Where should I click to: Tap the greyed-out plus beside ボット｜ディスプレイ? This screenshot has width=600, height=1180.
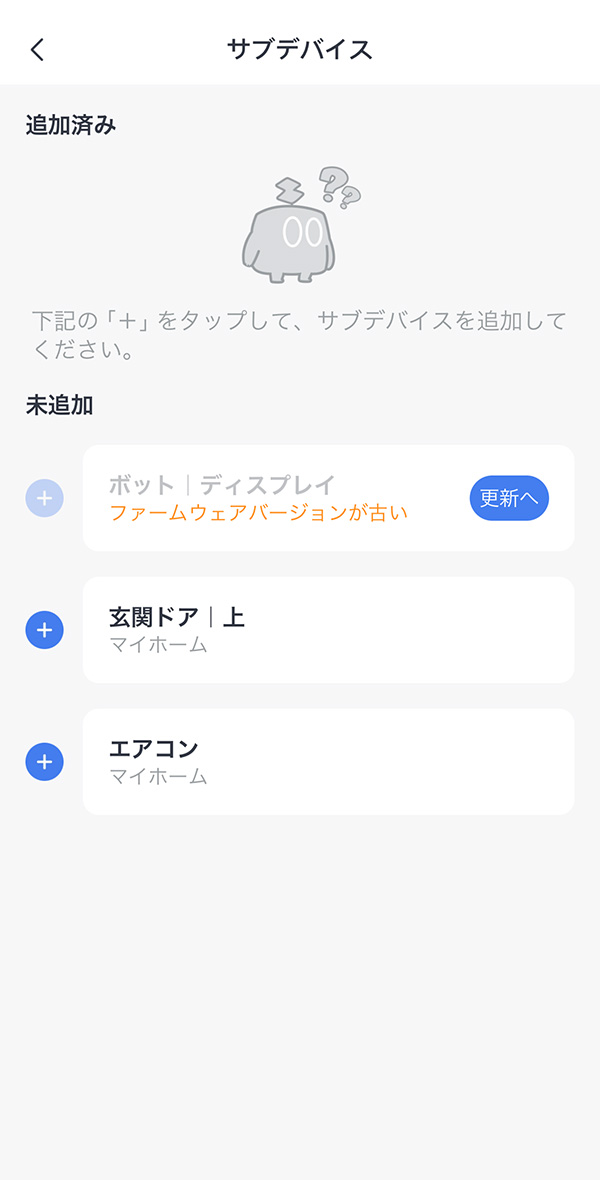pos(44,498)
